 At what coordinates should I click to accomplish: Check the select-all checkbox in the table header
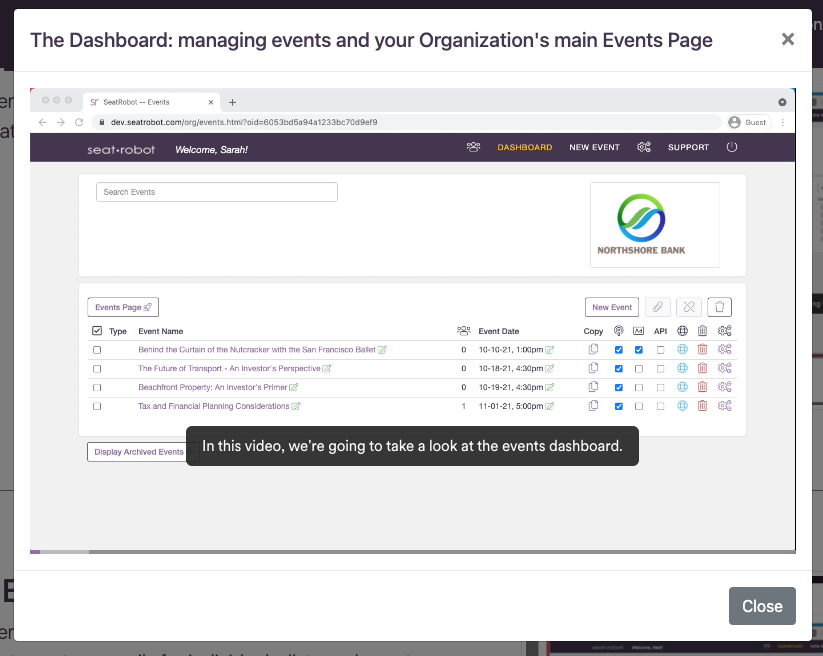point(97,330)
